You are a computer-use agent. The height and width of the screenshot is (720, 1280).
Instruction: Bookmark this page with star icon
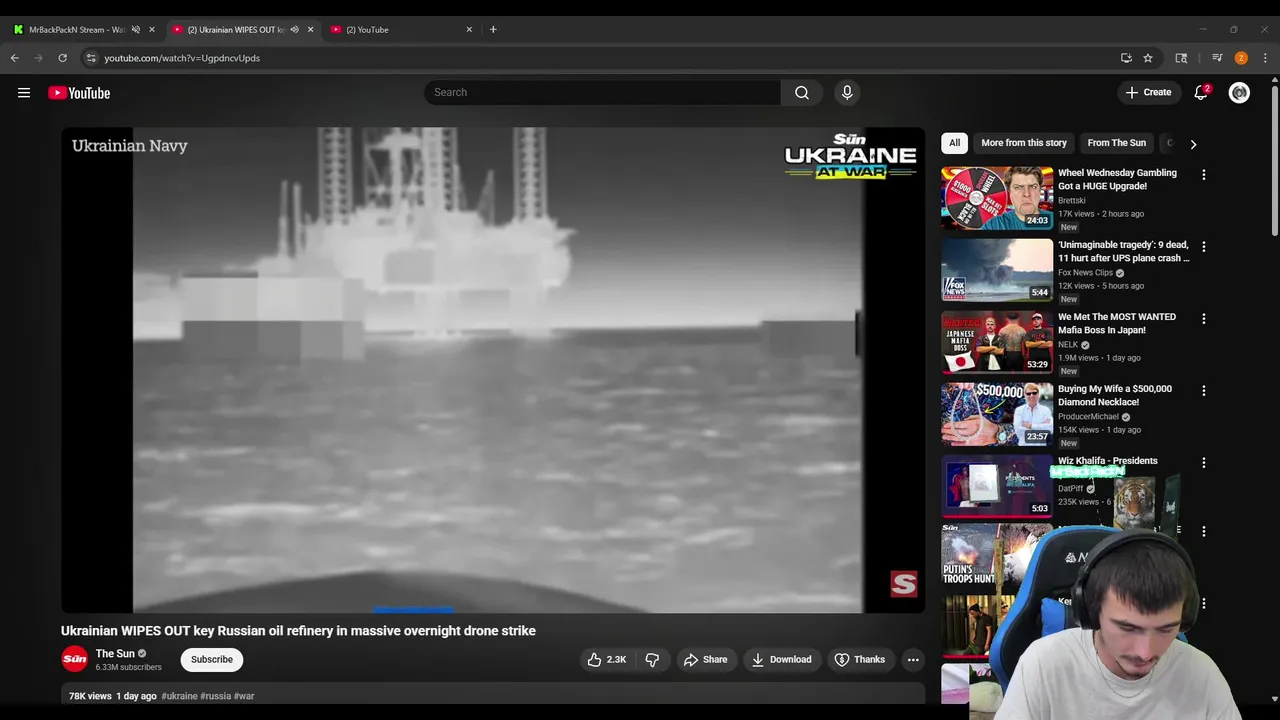pos(1148,58)
